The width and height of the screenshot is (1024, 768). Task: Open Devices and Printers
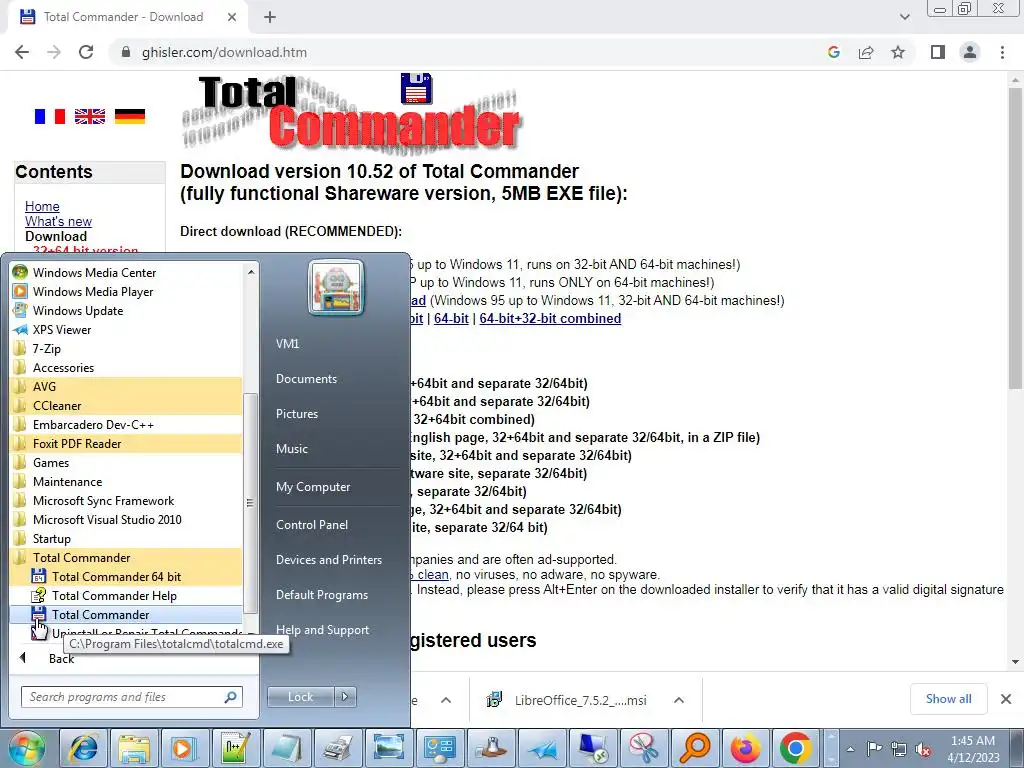click(328, 560)
